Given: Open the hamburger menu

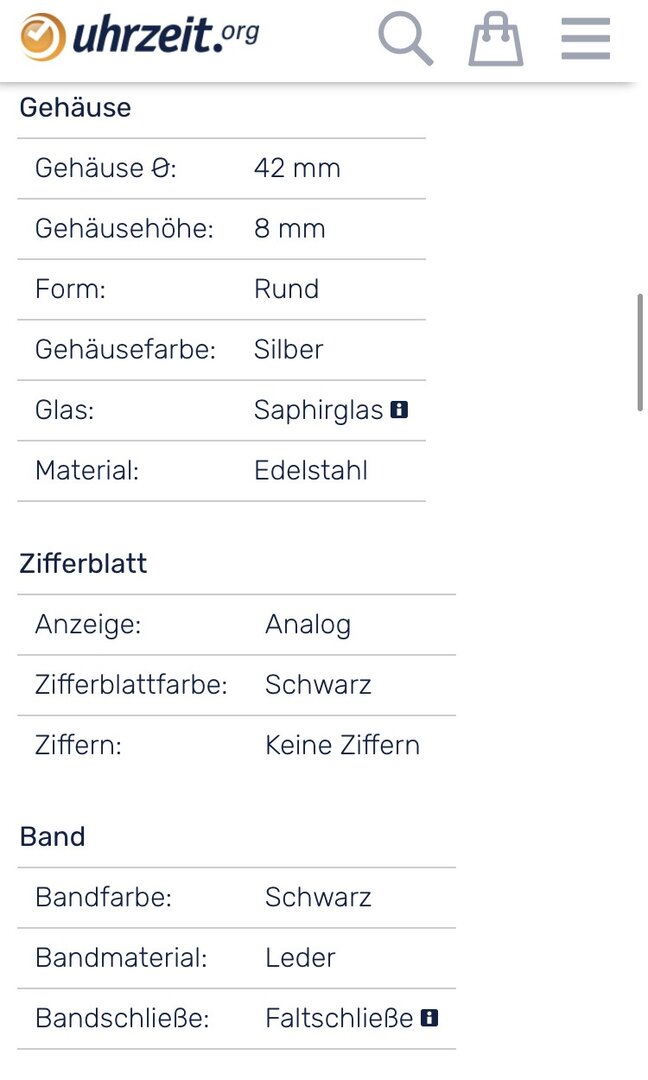Looking at the screenshot, I should point(585,39).
